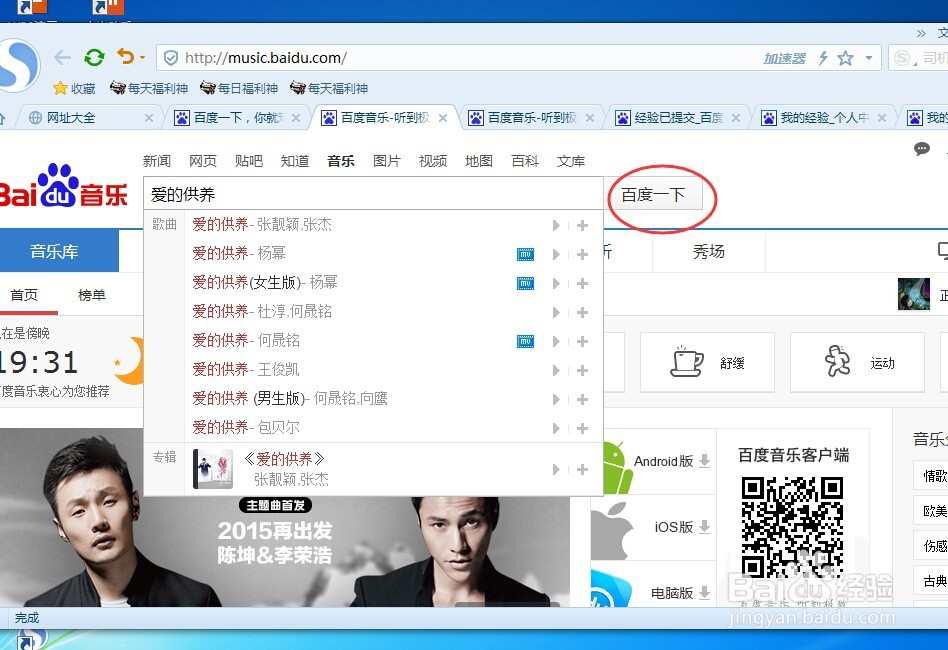Choose the 运动 mood card
This screenshot has width=948, height=650.
coord(857,362)
